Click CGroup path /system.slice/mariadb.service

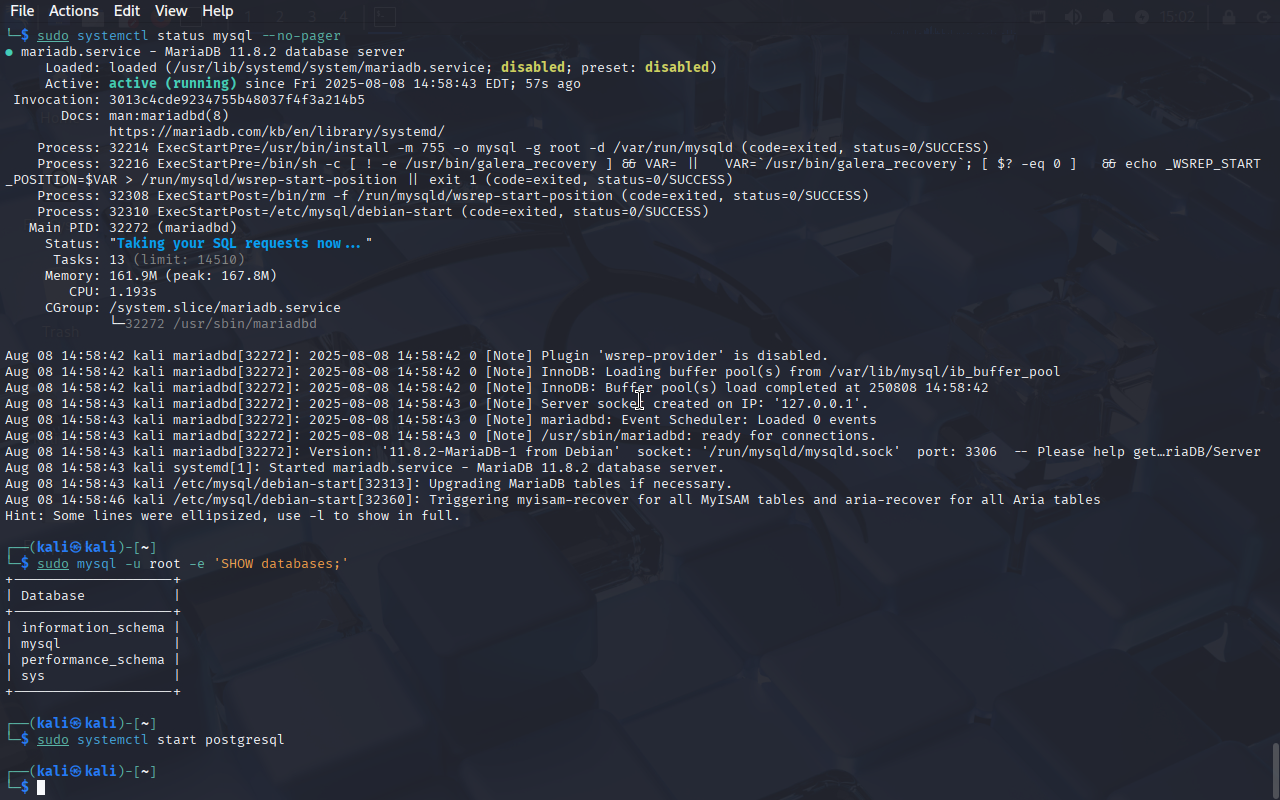pyautogui.click(x=225, y=308)
